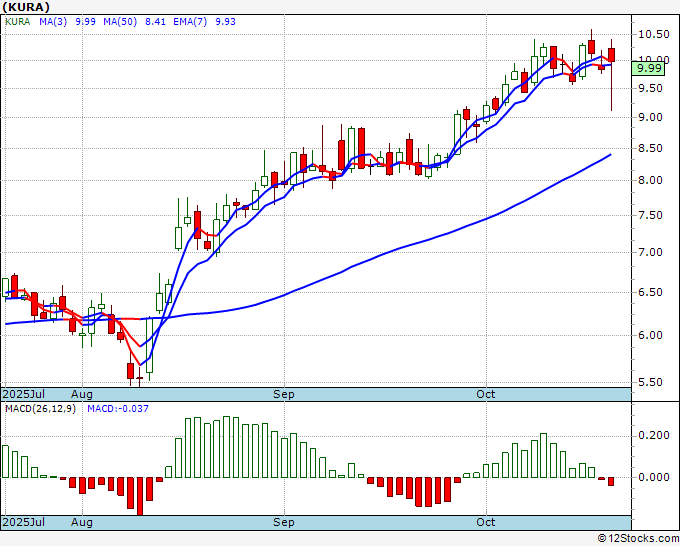The image size is (680, 546).
Task: Click the 0.000 MACD axis label
Action: [654, 477]
